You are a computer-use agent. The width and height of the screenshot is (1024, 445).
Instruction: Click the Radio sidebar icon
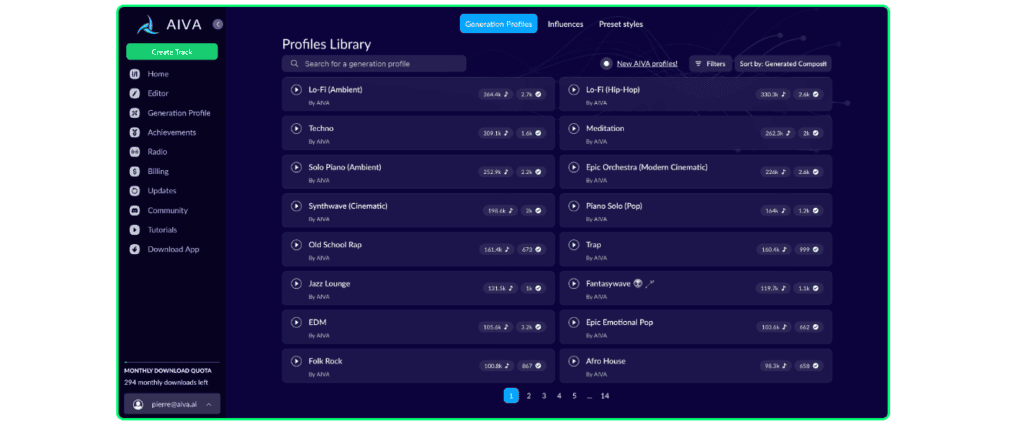click(x=135, y=152)
